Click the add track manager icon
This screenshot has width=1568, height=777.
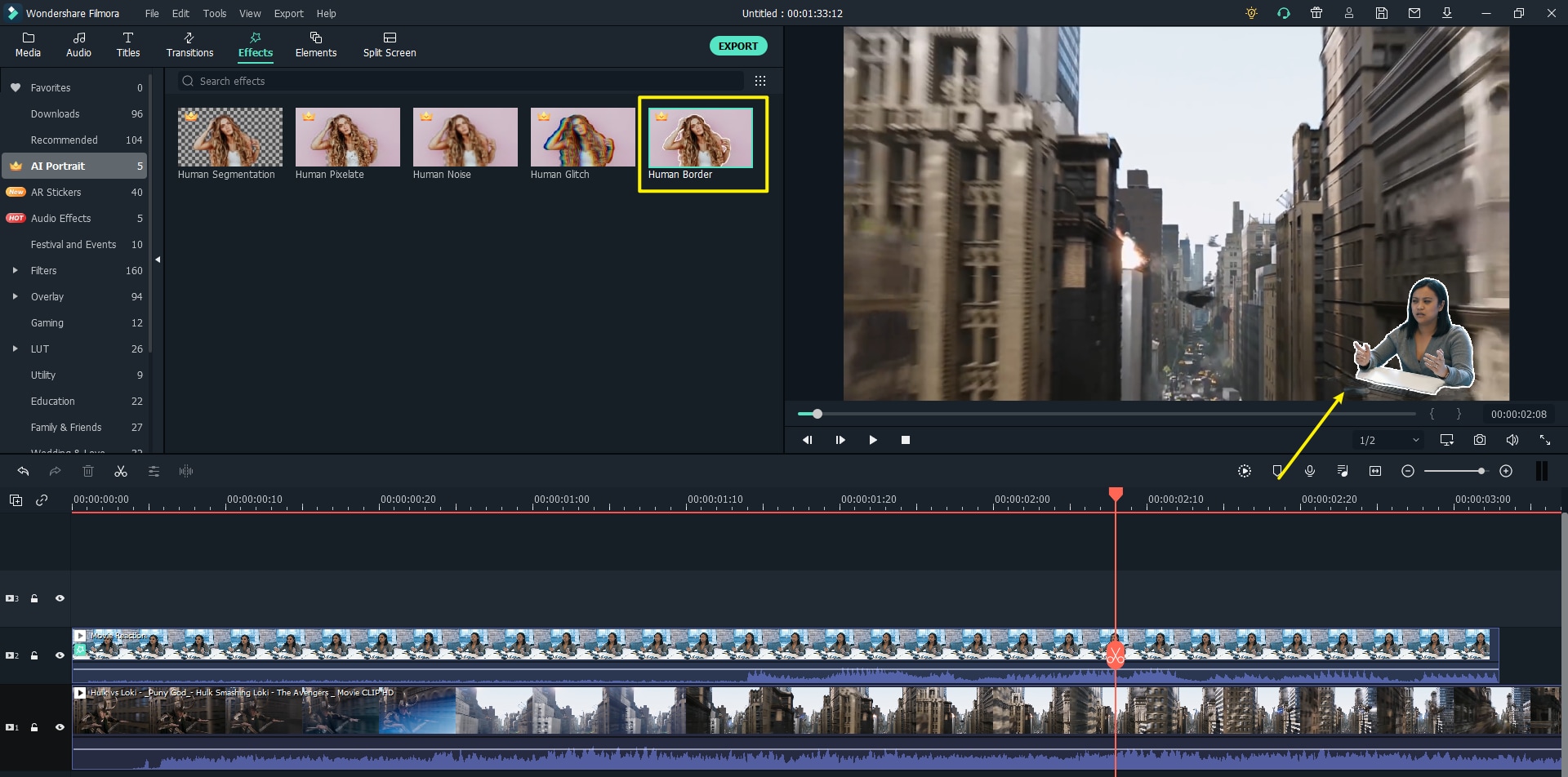(x=16, y=500)
